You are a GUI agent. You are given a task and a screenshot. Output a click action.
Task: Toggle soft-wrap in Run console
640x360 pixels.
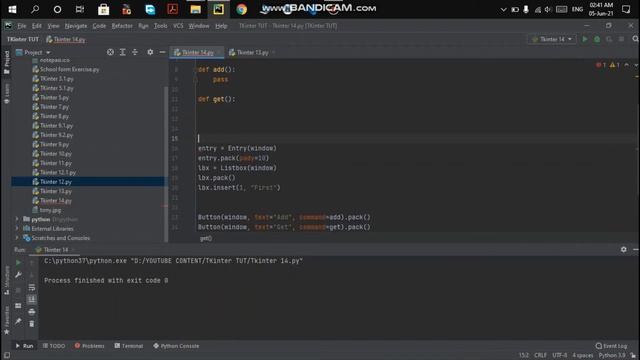click(x=32, y=287)
